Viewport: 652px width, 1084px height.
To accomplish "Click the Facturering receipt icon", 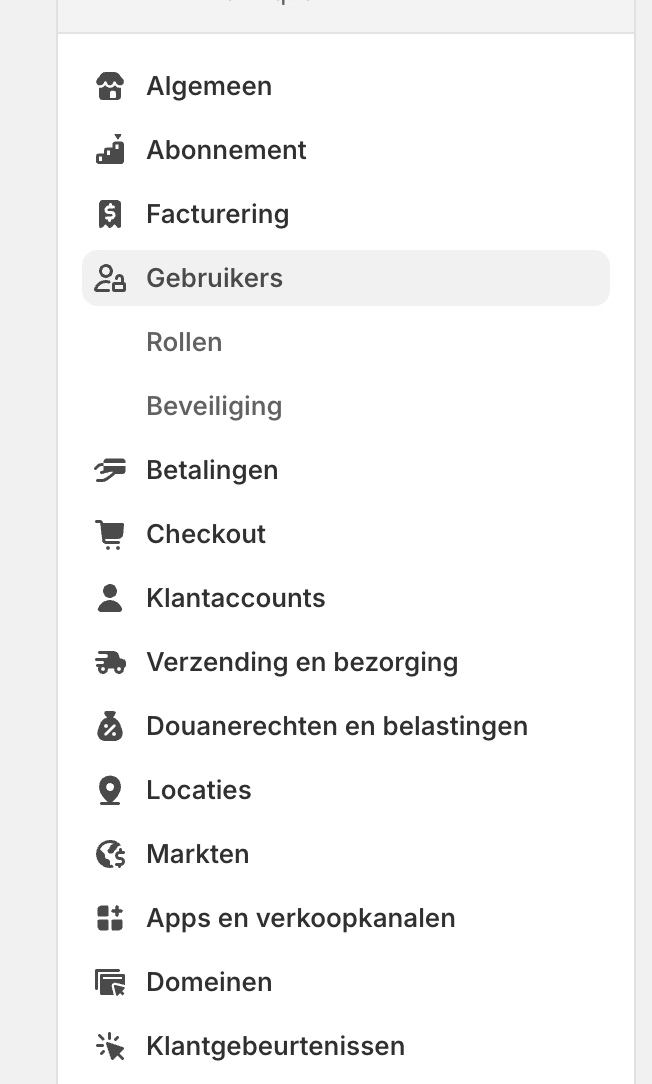I will [110, 214].
